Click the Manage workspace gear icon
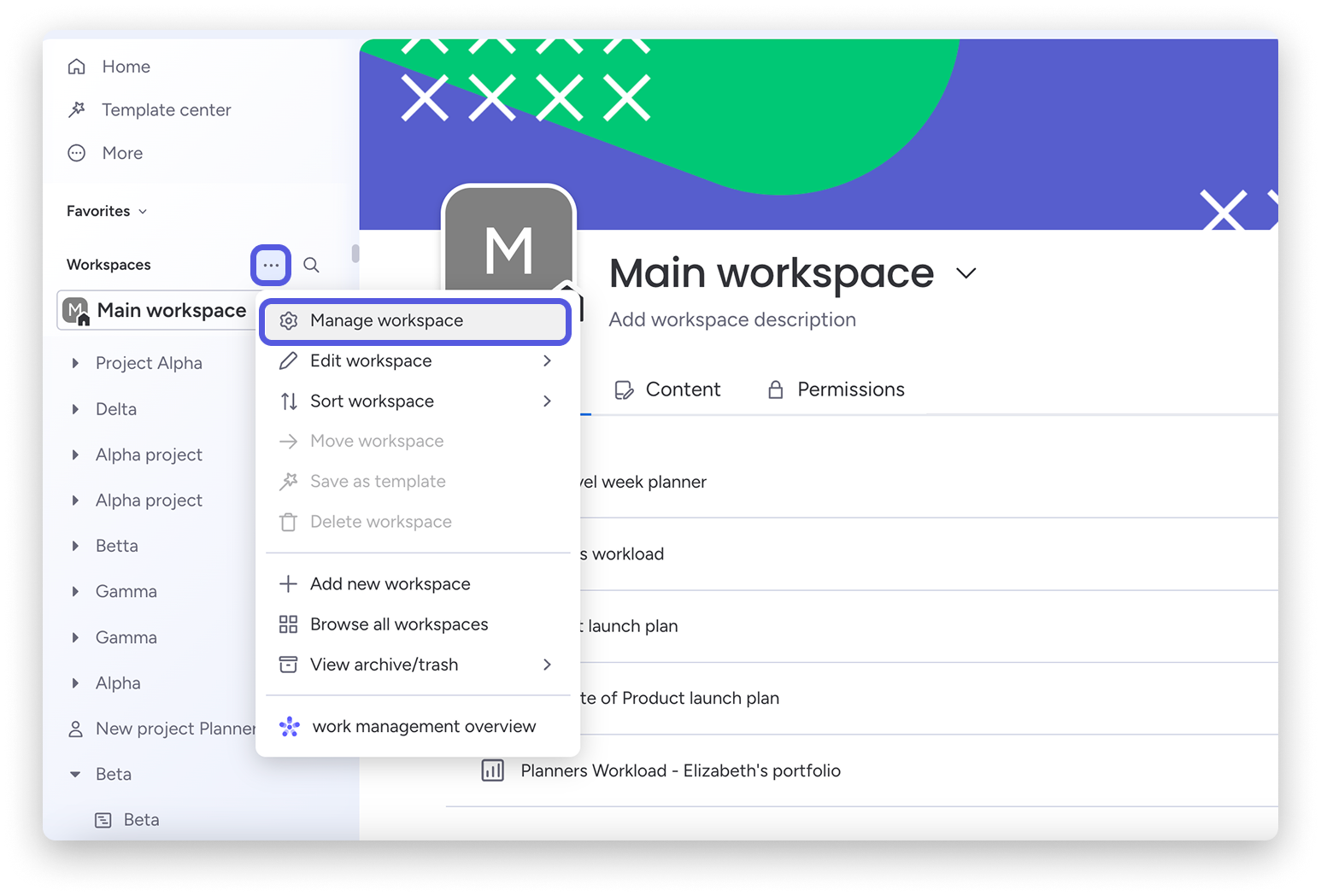The image size is (1321, 896). click(289, 320)
